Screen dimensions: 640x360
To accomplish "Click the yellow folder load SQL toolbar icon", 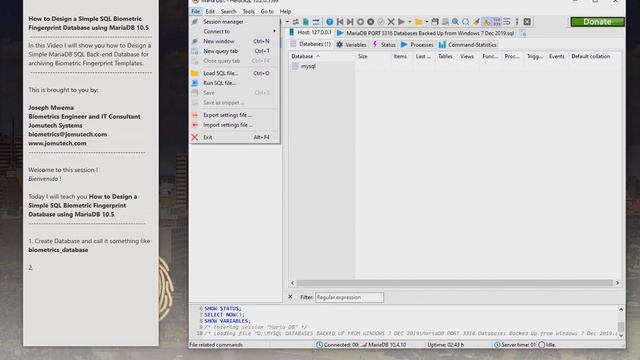I will 418,22.
